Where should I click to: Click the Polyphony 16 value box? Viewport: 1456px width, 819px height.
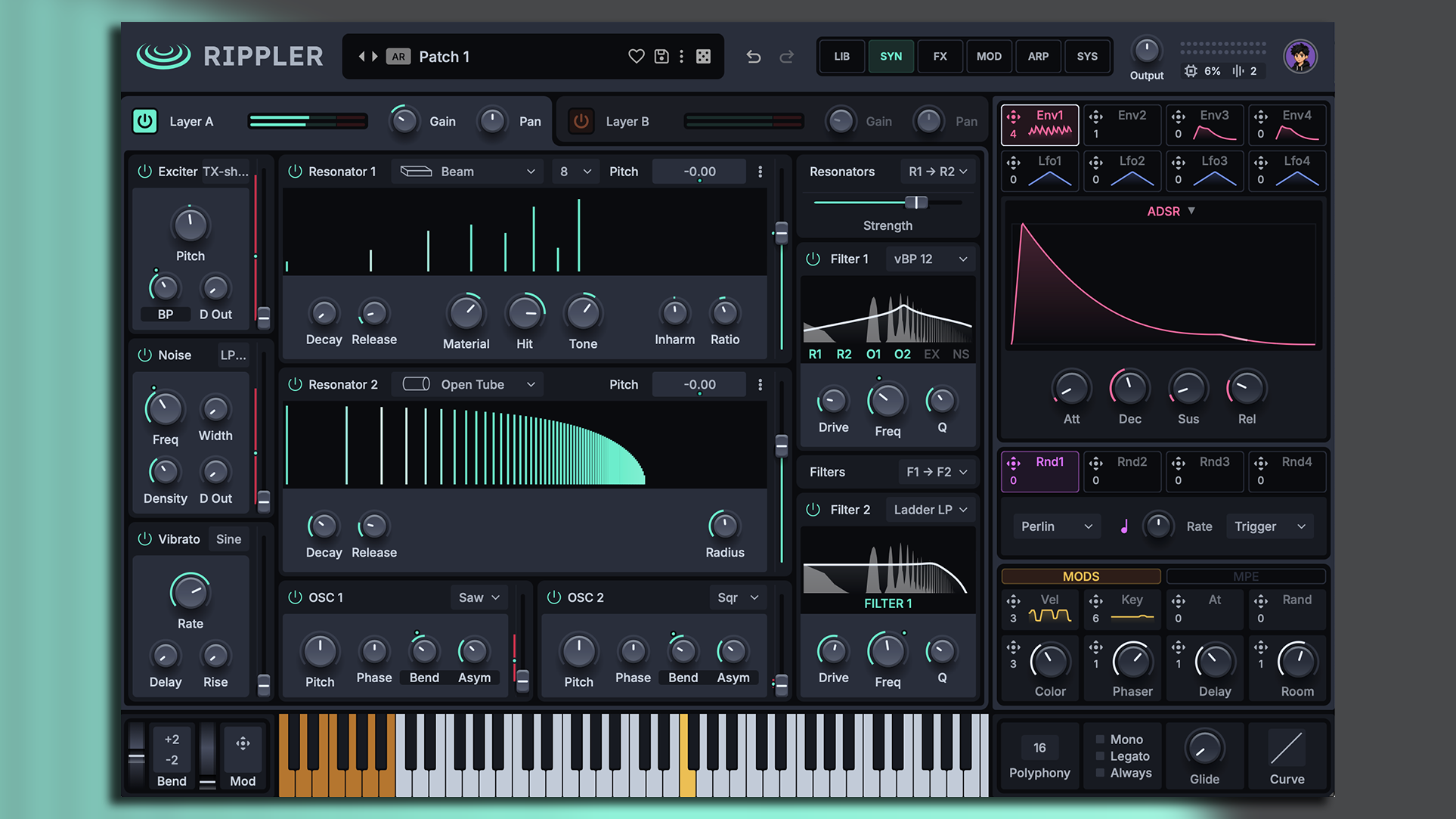click(1039, 748)
